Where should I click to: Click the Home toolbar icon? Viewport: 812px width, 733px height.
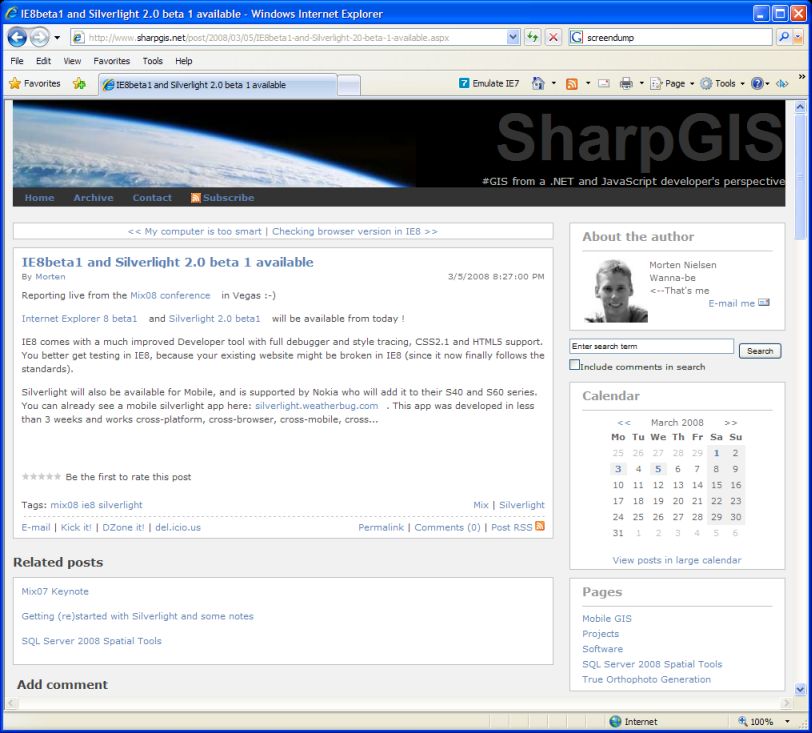(x=538, y=83)
